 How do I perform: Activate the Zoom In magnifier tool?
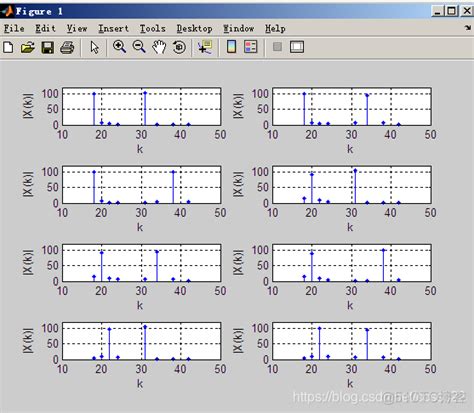point(119,47)
